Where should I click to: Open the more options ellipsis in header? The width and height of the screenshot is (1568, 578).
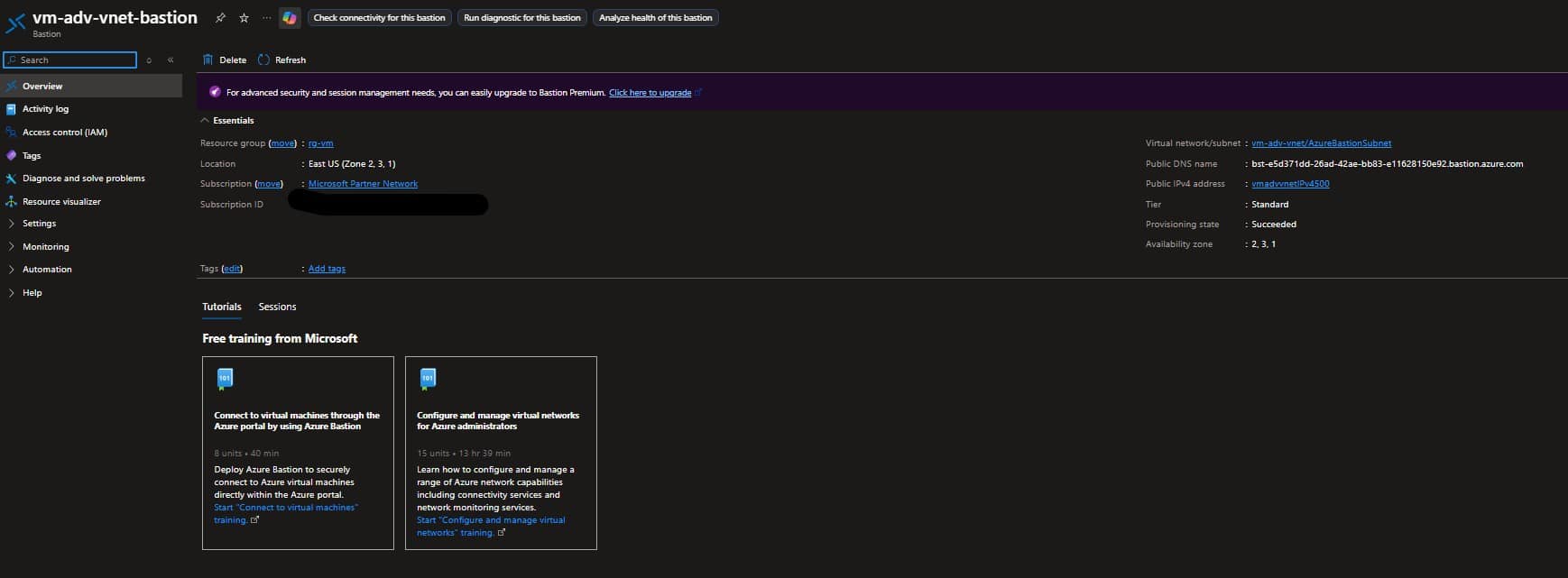pos(266,17)
